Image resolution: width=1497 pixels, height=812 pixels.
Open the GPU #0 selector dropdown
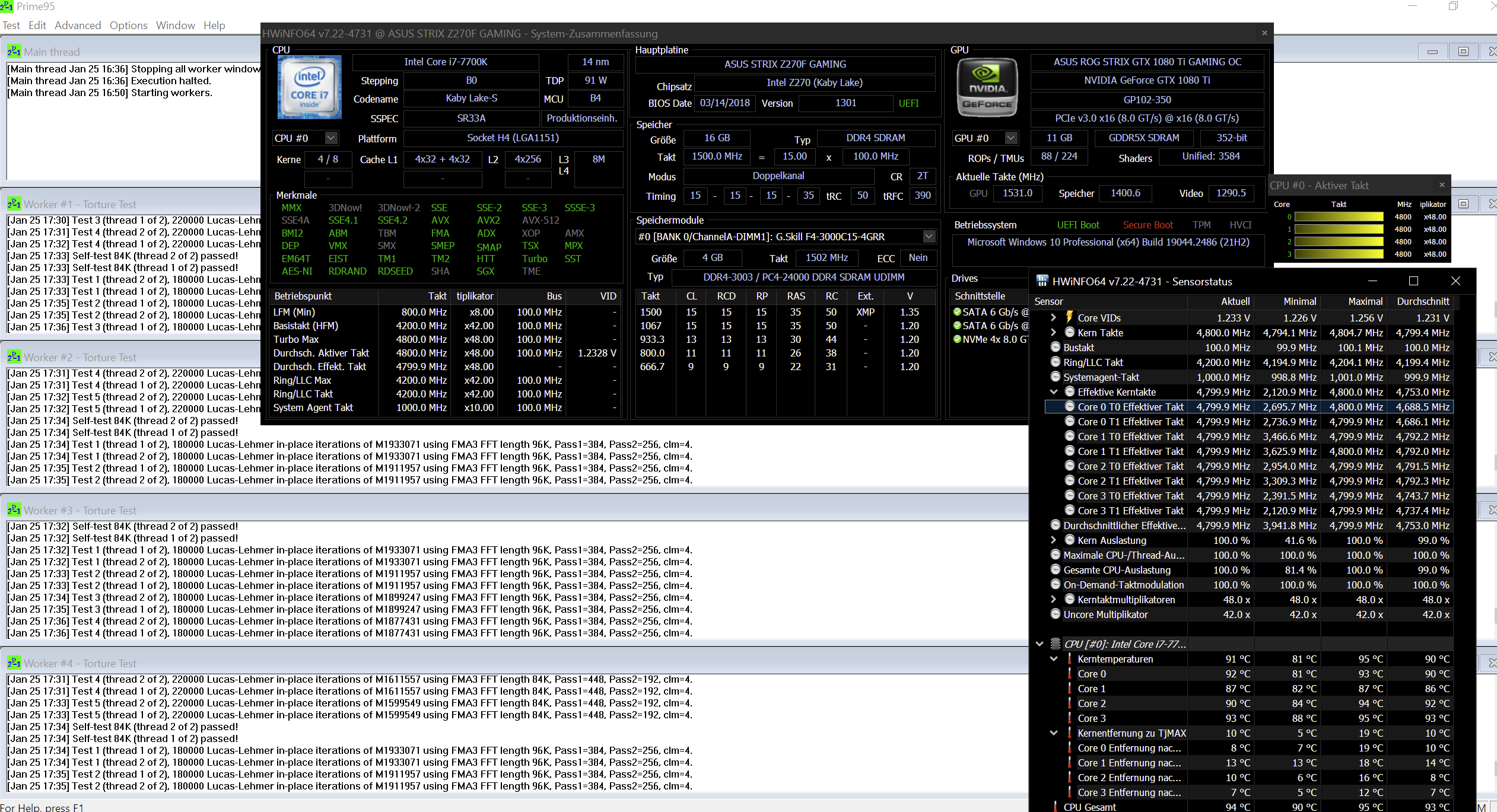(1011, 138)
